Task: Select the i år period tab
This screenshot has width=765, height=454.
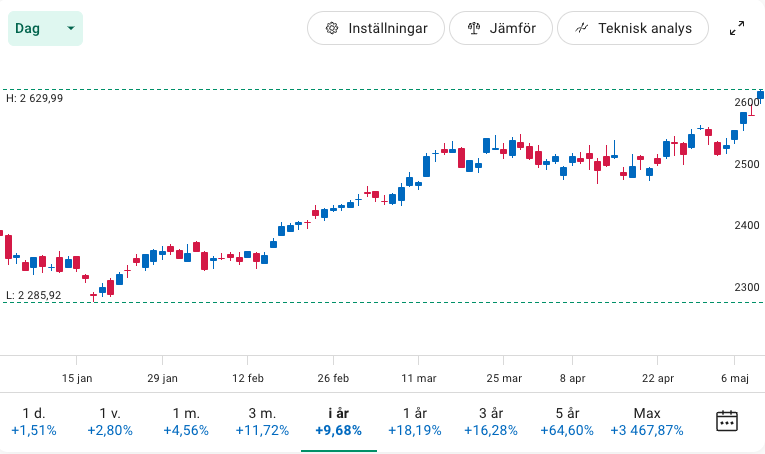Action: coord(338,421)
